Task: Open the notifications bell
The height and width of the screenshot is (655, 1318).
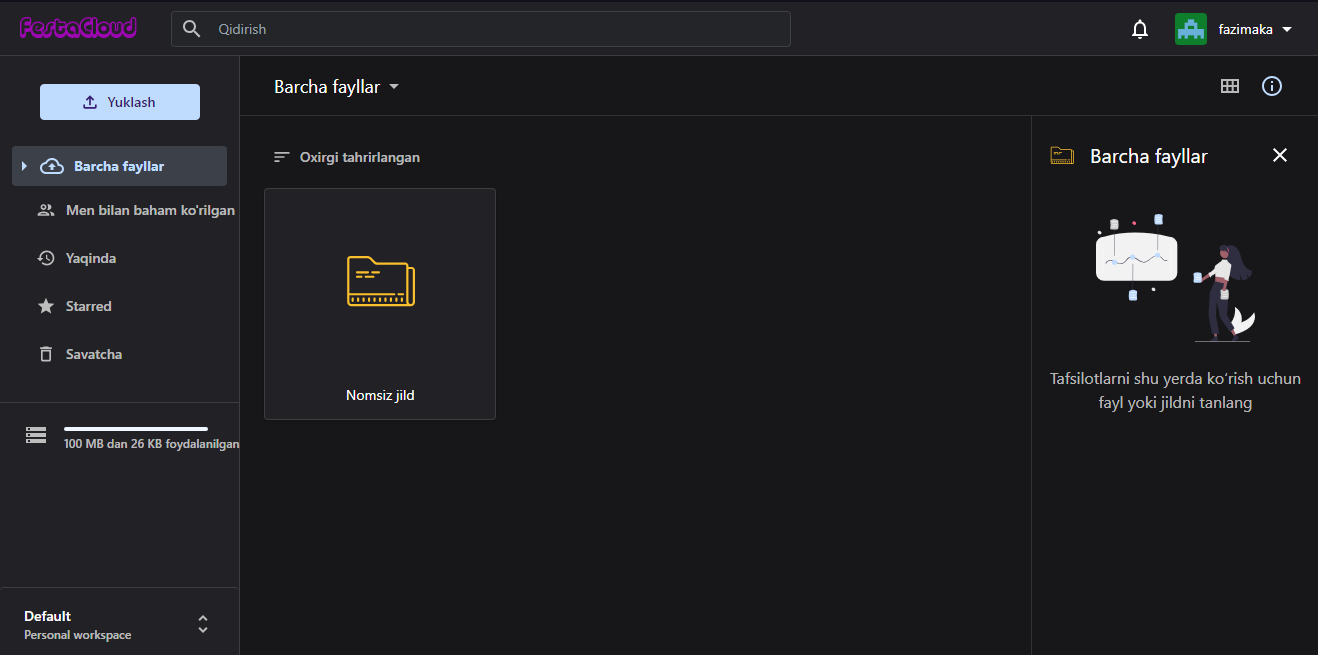Action: [1139, 30]
